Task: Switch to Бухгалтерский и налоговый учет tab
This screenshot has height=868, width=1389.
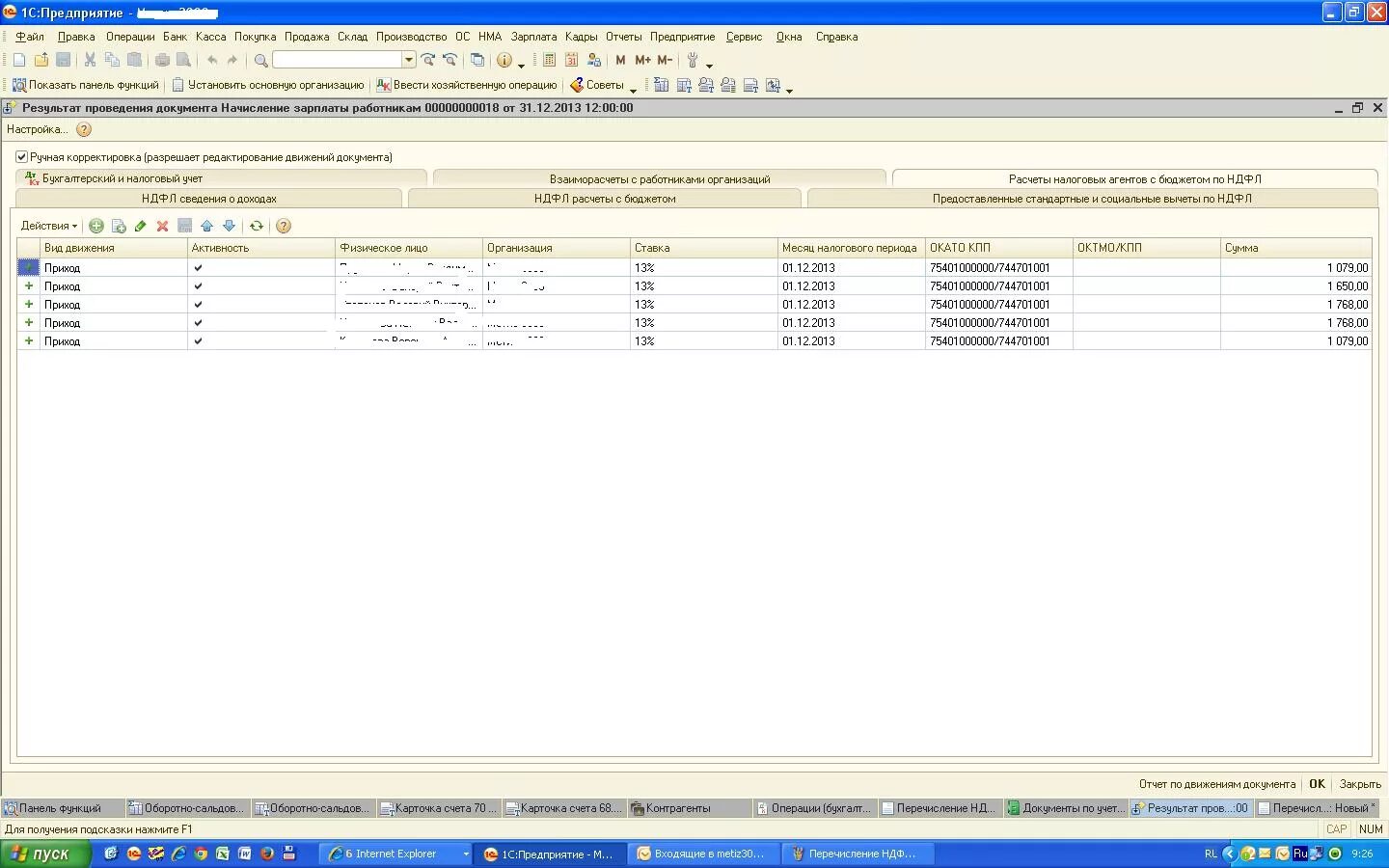Action: click(x=221, y=178)
